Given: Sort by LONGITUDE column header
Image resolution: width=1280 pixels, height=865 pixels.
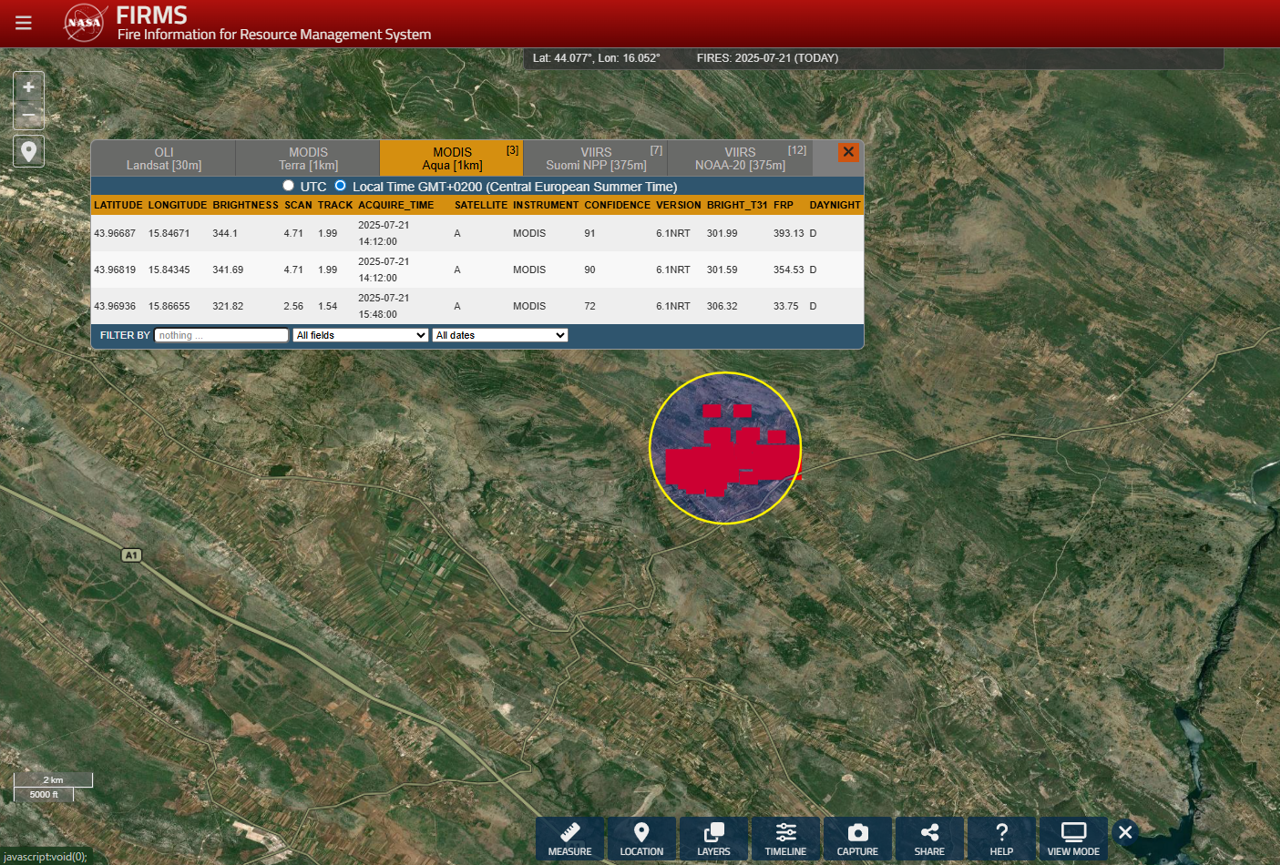Looking at the screenshot, I should click(x=178, y=205).
